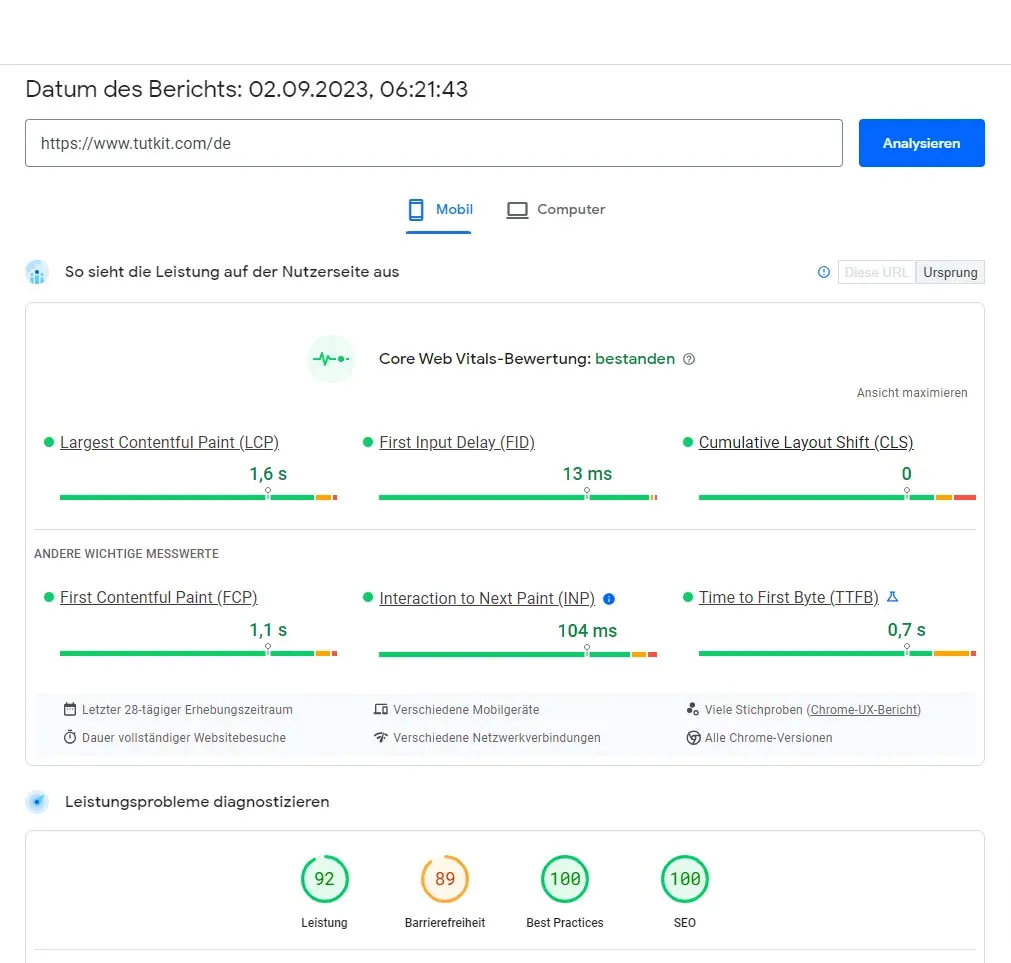Click the FID distribution bar
Image resolution: width=1011 pixels, height=963 pixels.
518,497
